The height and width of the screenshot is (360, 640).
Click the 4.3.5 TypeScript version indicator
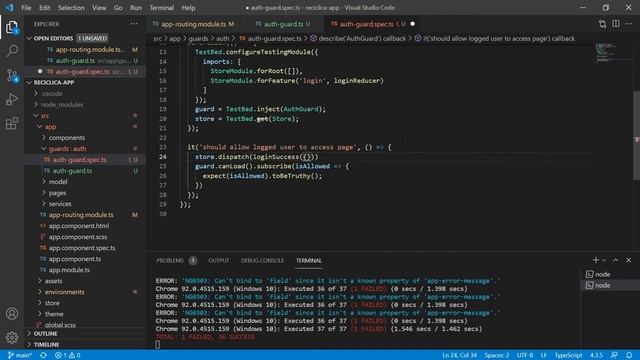[x=596, y=355]
